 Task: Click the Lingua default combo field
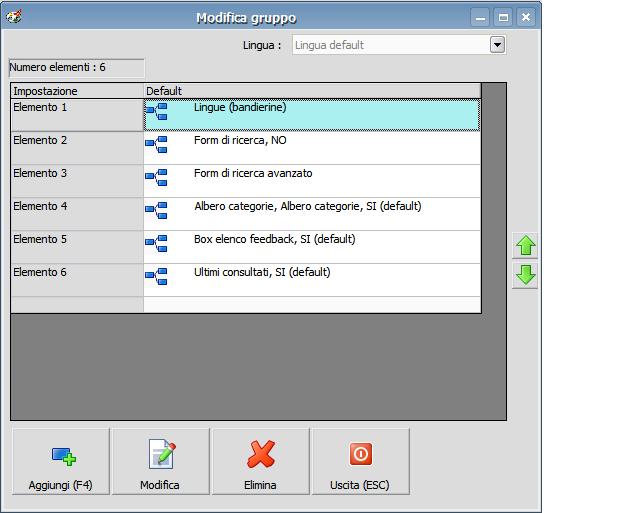[x=399, y=45]
